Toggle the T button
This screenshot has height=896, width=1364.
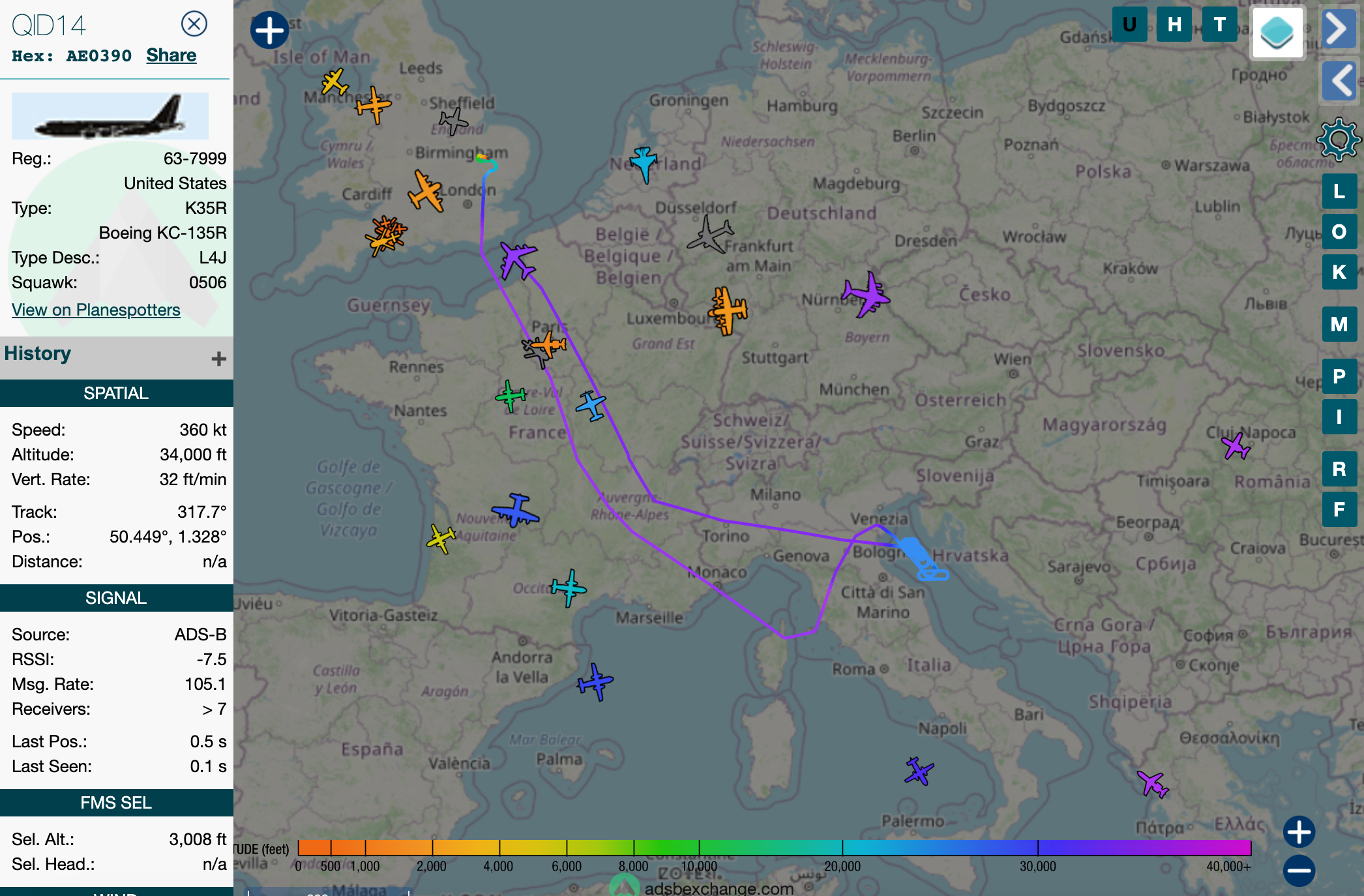1219,25
